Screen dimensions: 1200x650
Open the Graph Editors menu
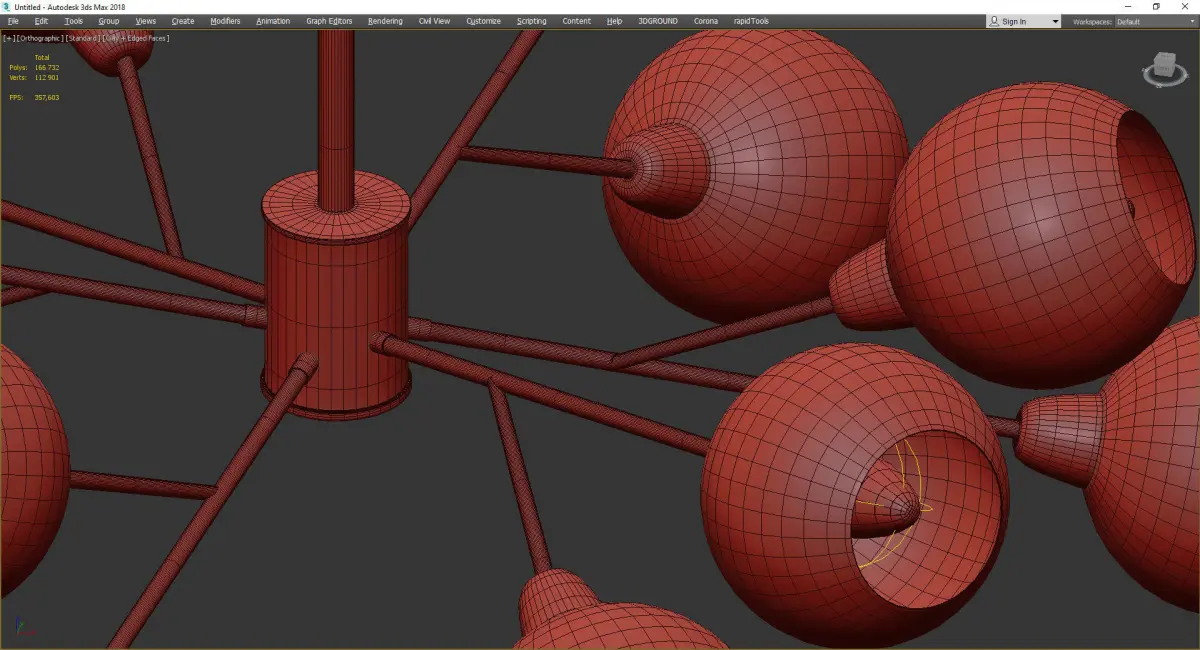pos(329,21)
